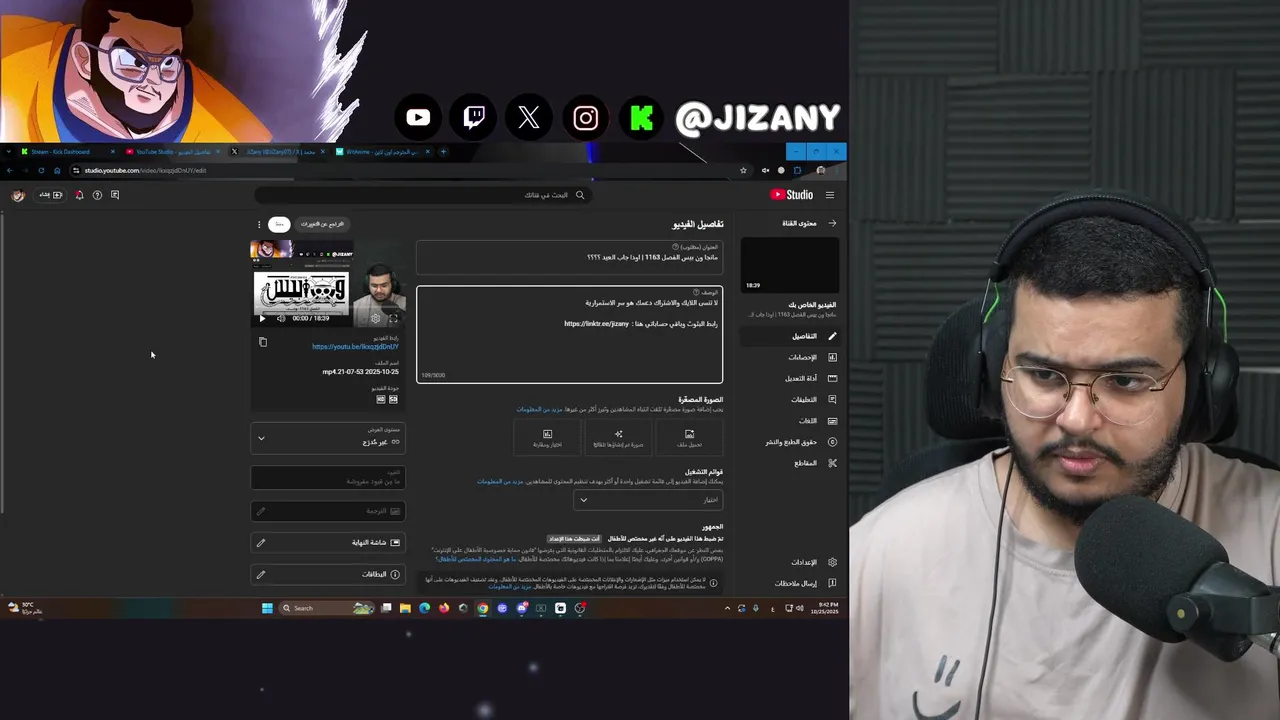Click the video title text box
Image resolution: width=1280 pixels, height=720 pixels.
point(569,256)
